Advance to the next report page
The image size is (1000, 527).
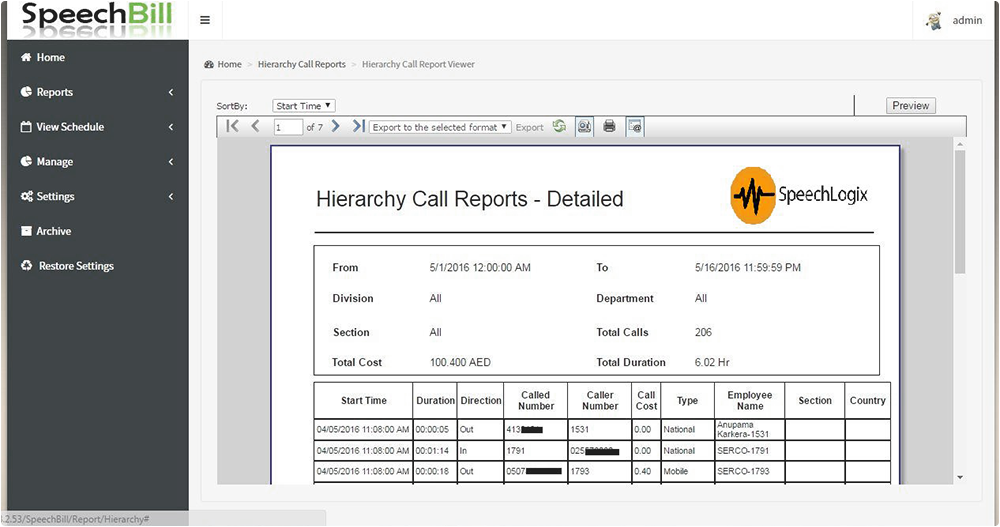(x=336, y=126)
